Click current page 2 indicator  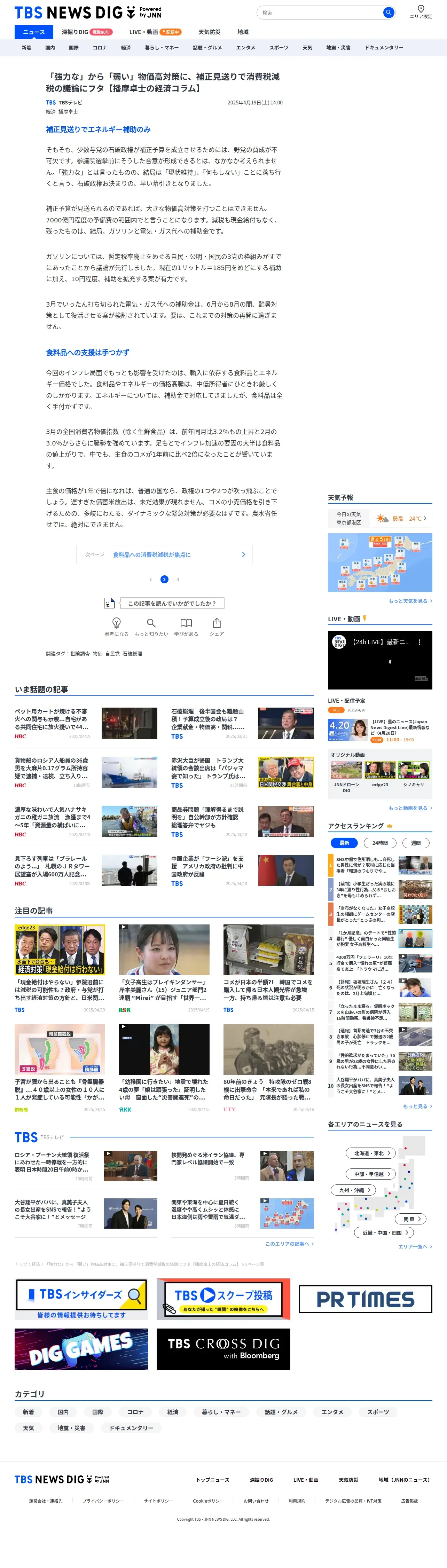pyautogui.click(x=164, y=580)
